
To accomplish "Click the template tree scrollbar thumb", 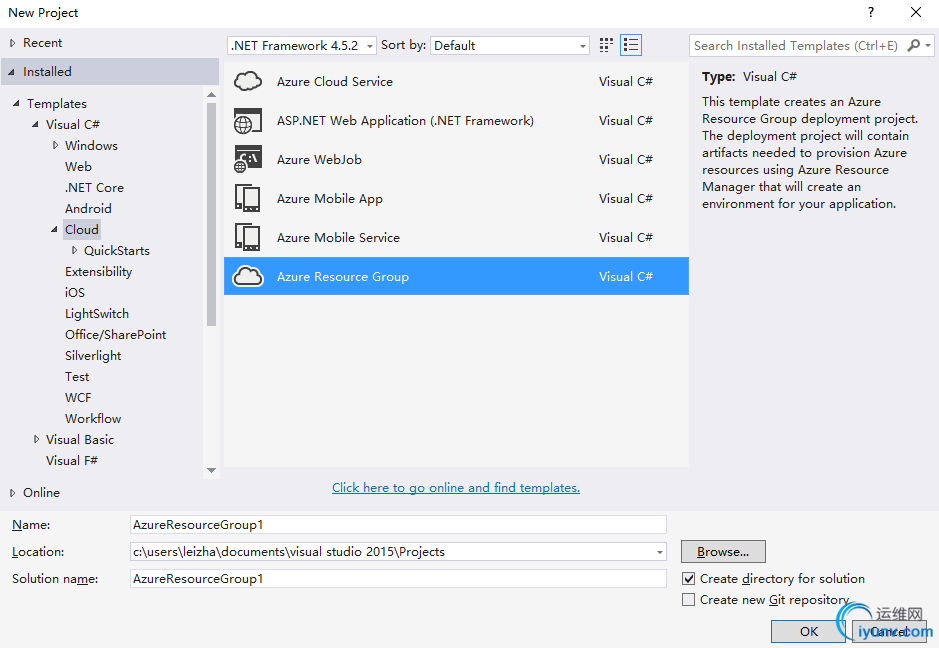I will [211, 214].
